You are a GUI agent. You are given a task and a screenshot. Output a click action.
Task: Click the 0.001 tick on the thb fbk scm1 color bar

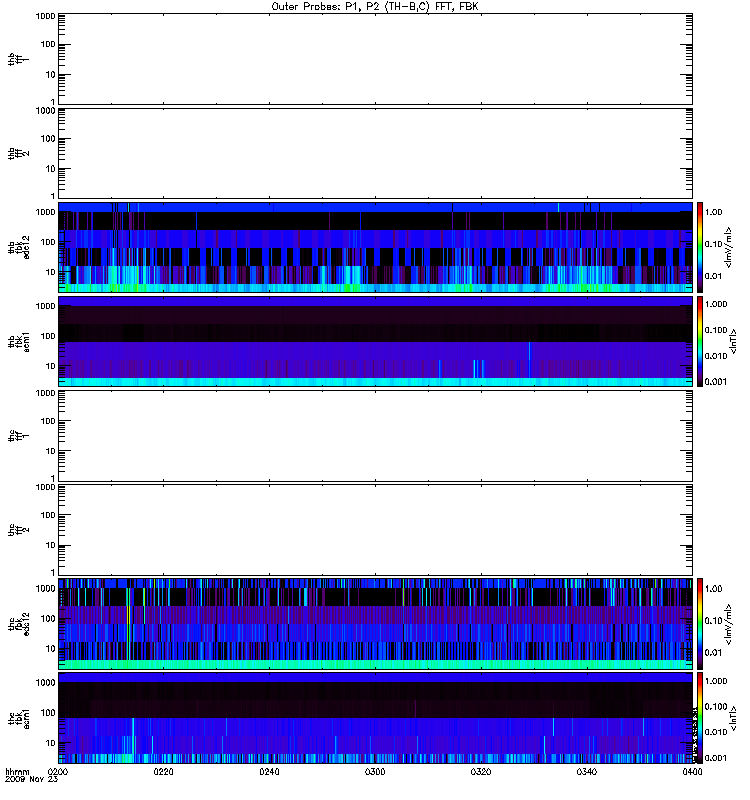[x=716, y=382]
